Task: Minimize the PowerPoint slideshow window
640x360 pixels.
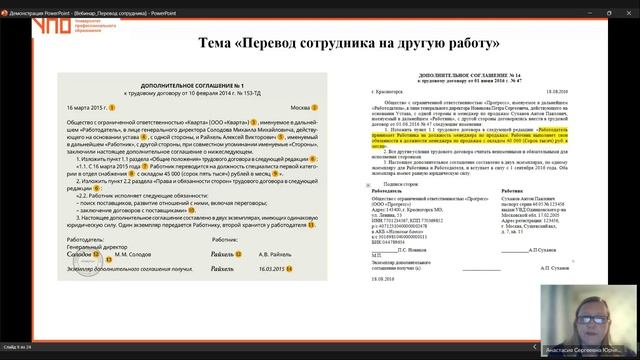Action: [x=590, y=13]
